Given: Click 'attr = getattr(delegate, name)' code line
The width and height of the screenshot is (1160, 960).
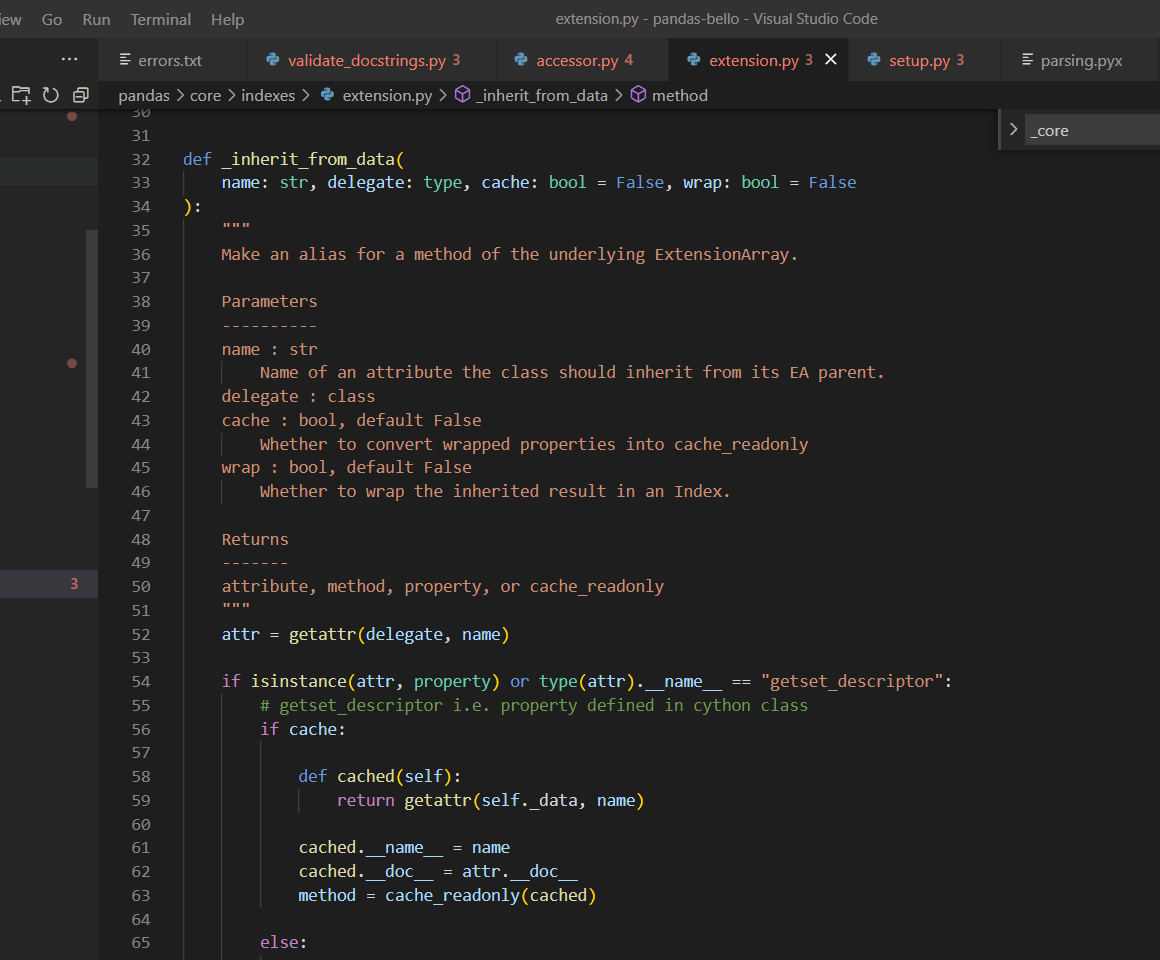Looking at the screenshot, I should (x=365, y=634).
